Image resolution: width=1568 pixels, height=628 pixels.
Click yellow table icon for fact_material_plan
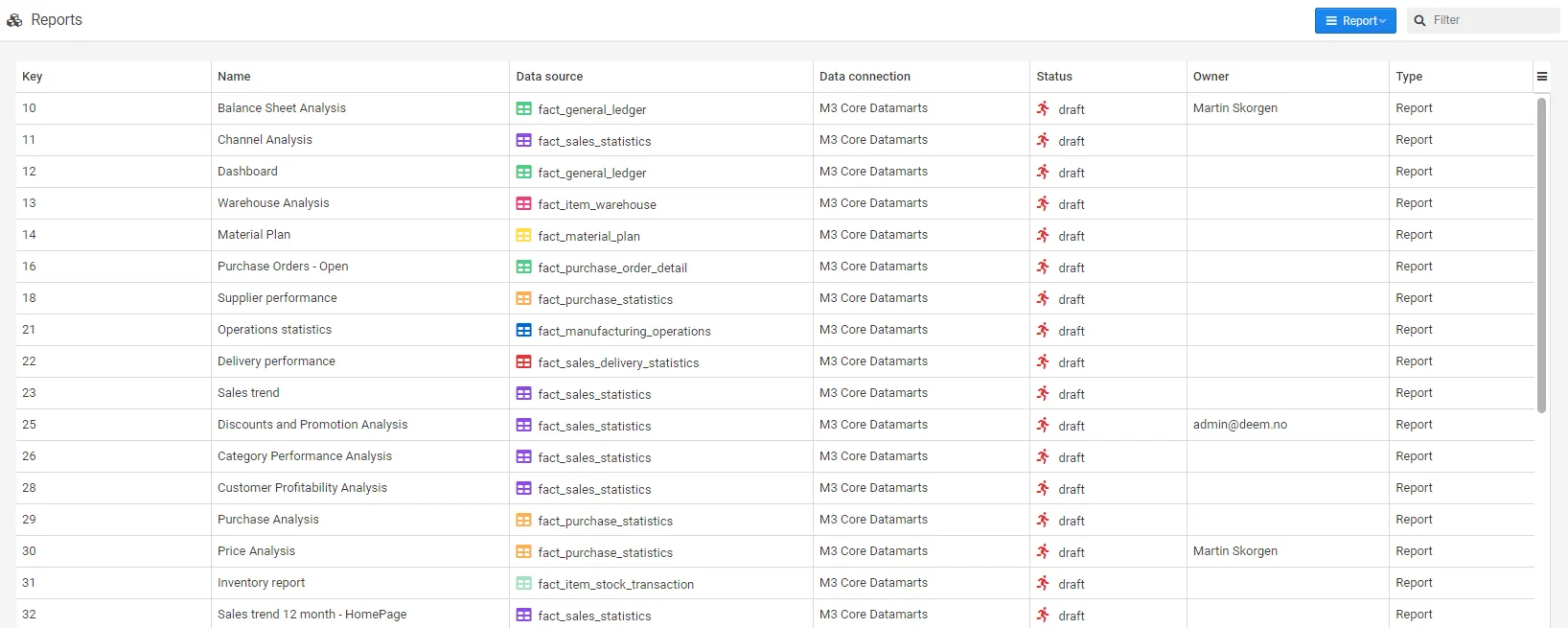523,236
